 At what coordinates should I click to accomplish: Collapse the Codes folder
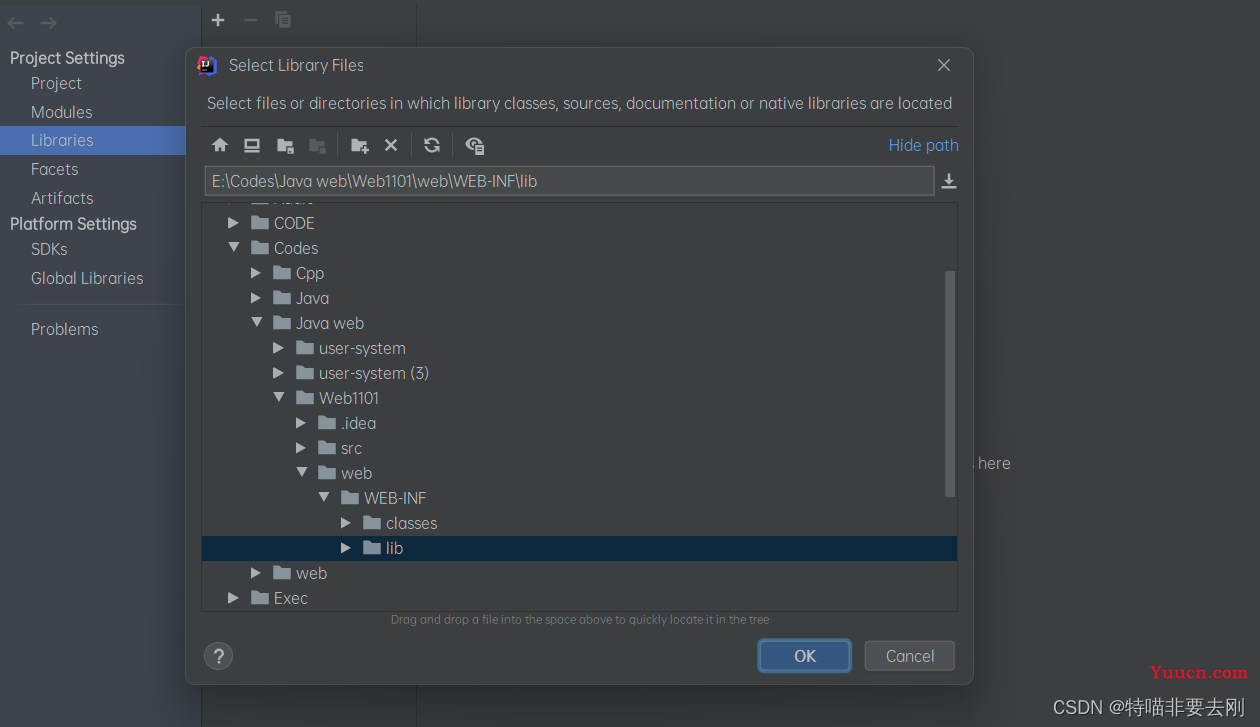233,248
